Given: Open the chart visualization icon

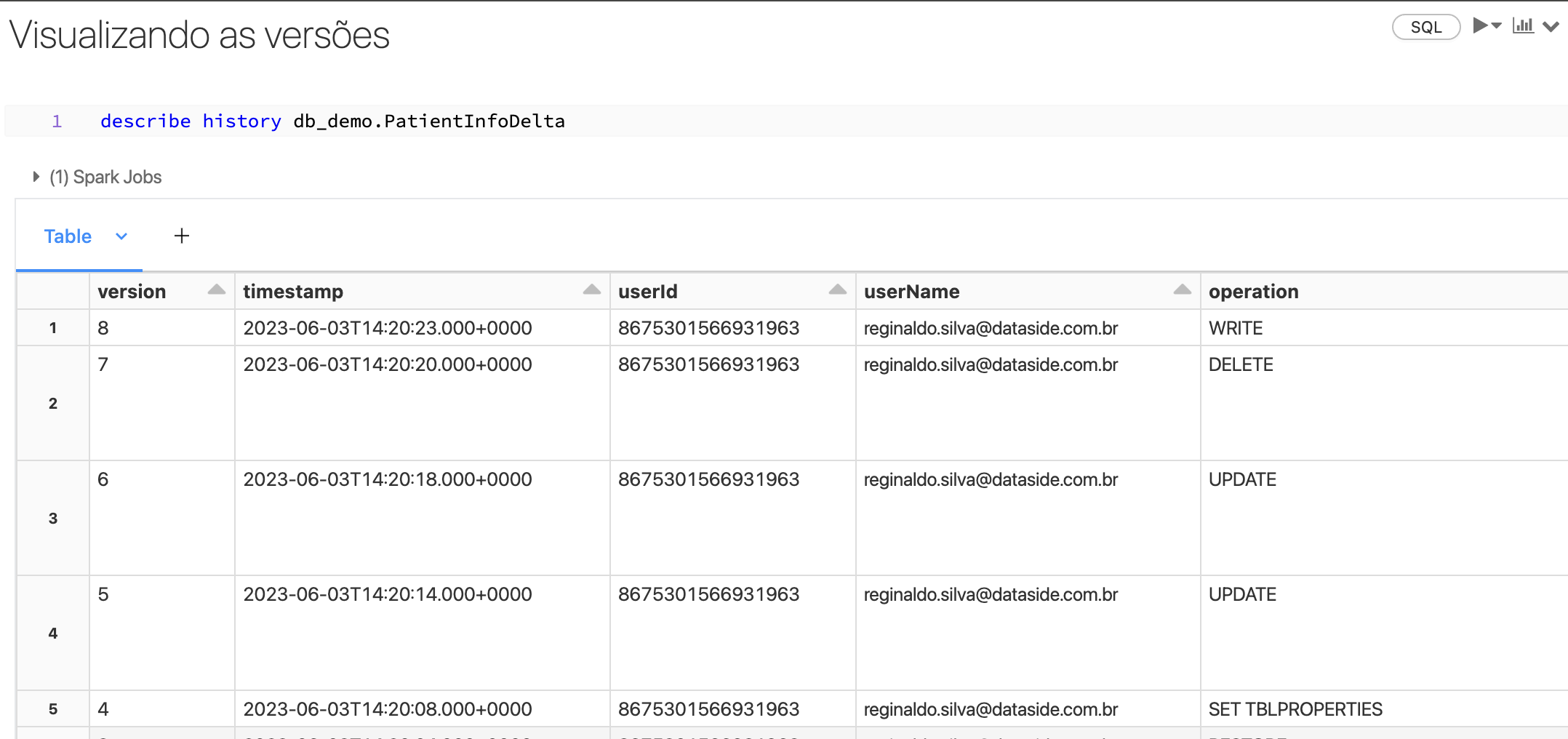Looking at the screenshot, I should tap(1523, 25).
